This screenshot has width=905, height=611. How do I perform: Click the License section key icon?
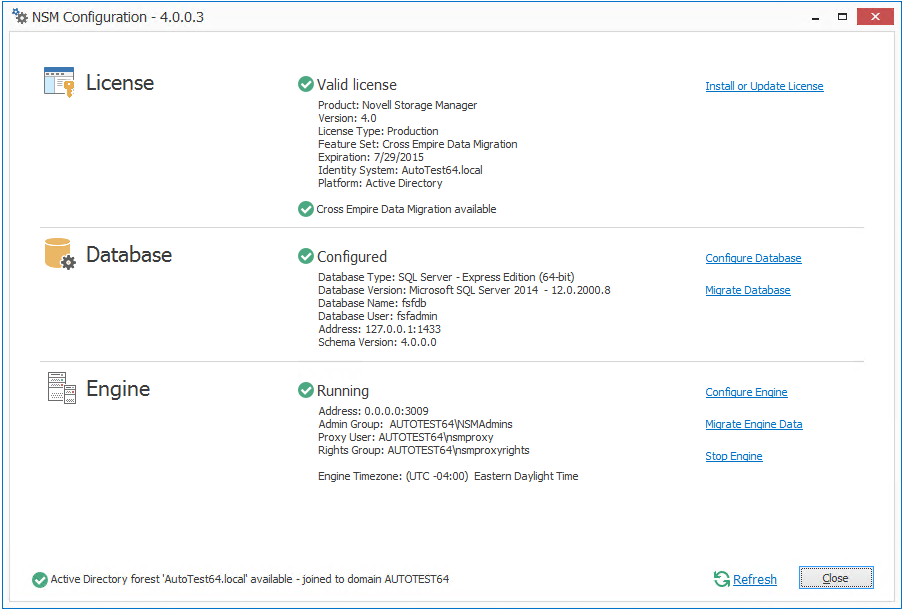click(x=59, y=82)
